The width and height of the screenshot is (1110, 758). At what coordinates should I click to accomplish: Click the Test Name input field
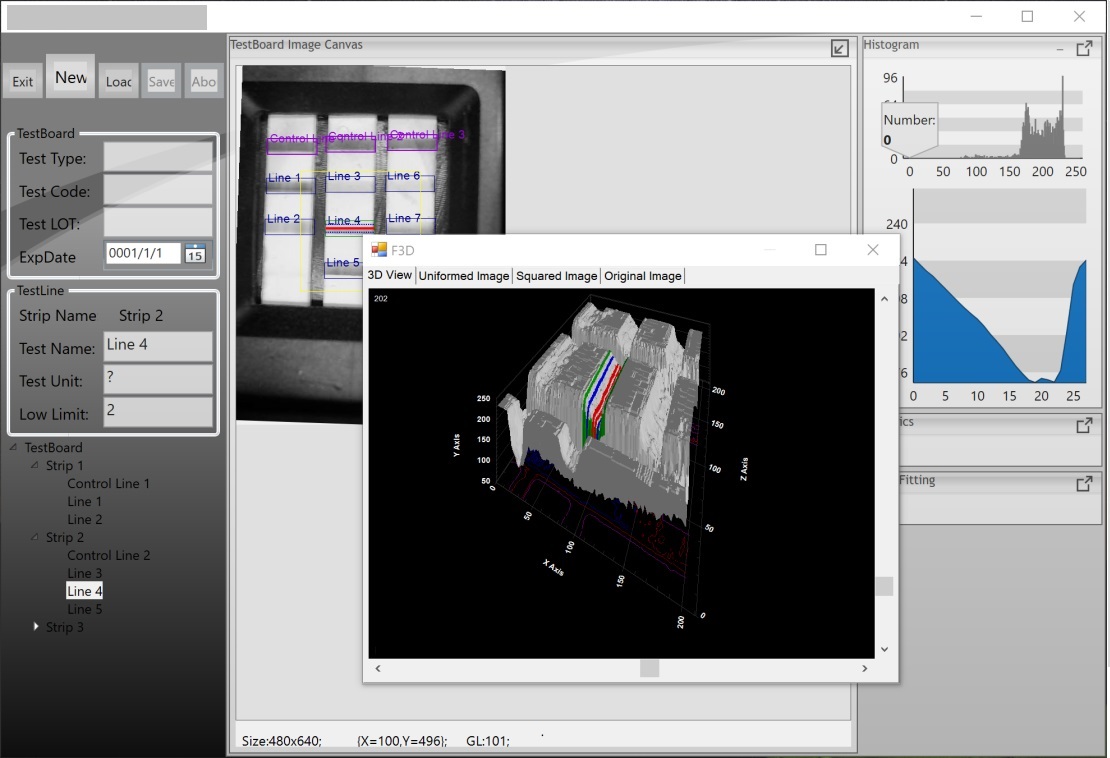(x=157, y=346)
